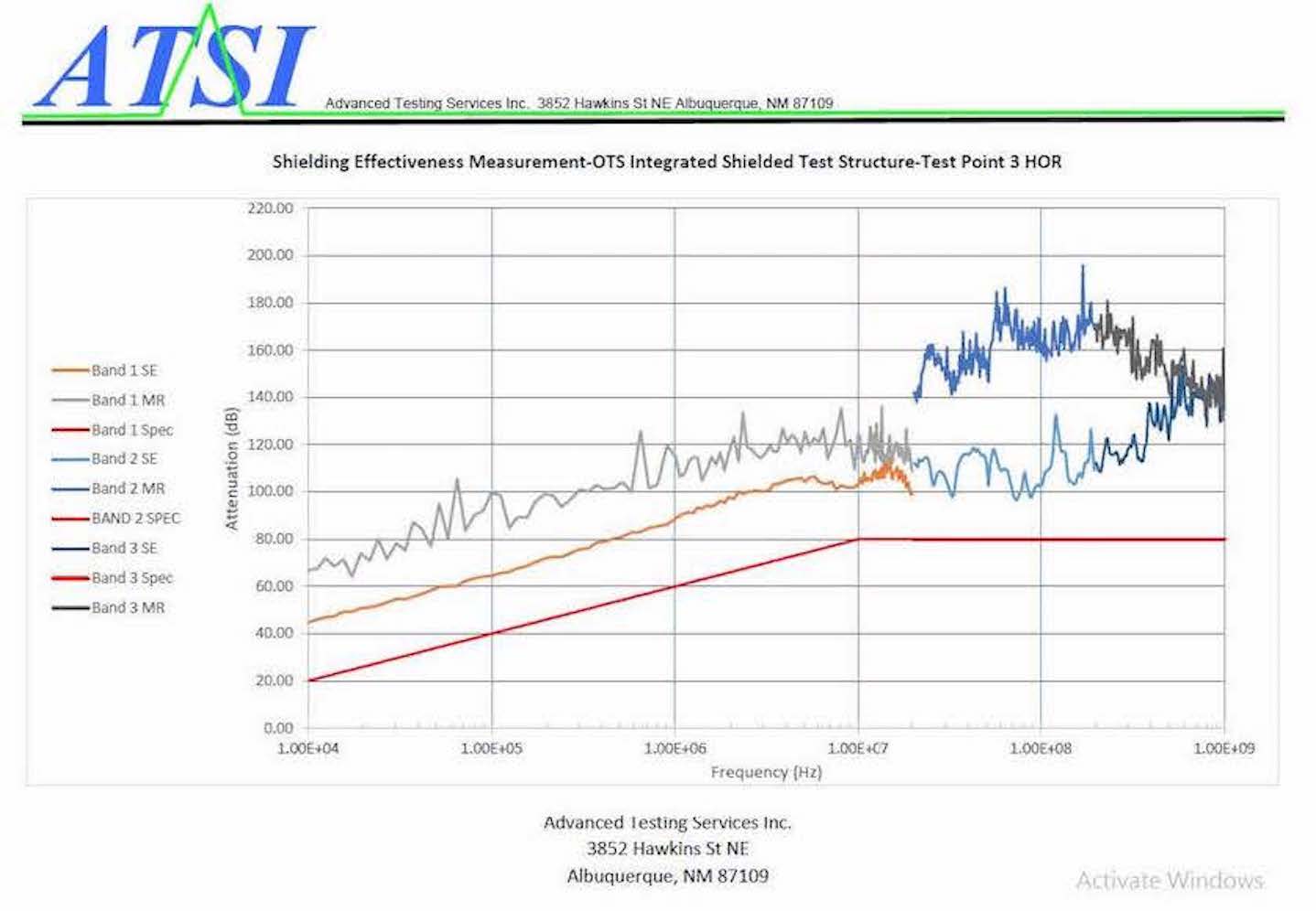This screenshot has width=1316, height=911.
Task: Select the header address line text
Action: tap(579, 103)
